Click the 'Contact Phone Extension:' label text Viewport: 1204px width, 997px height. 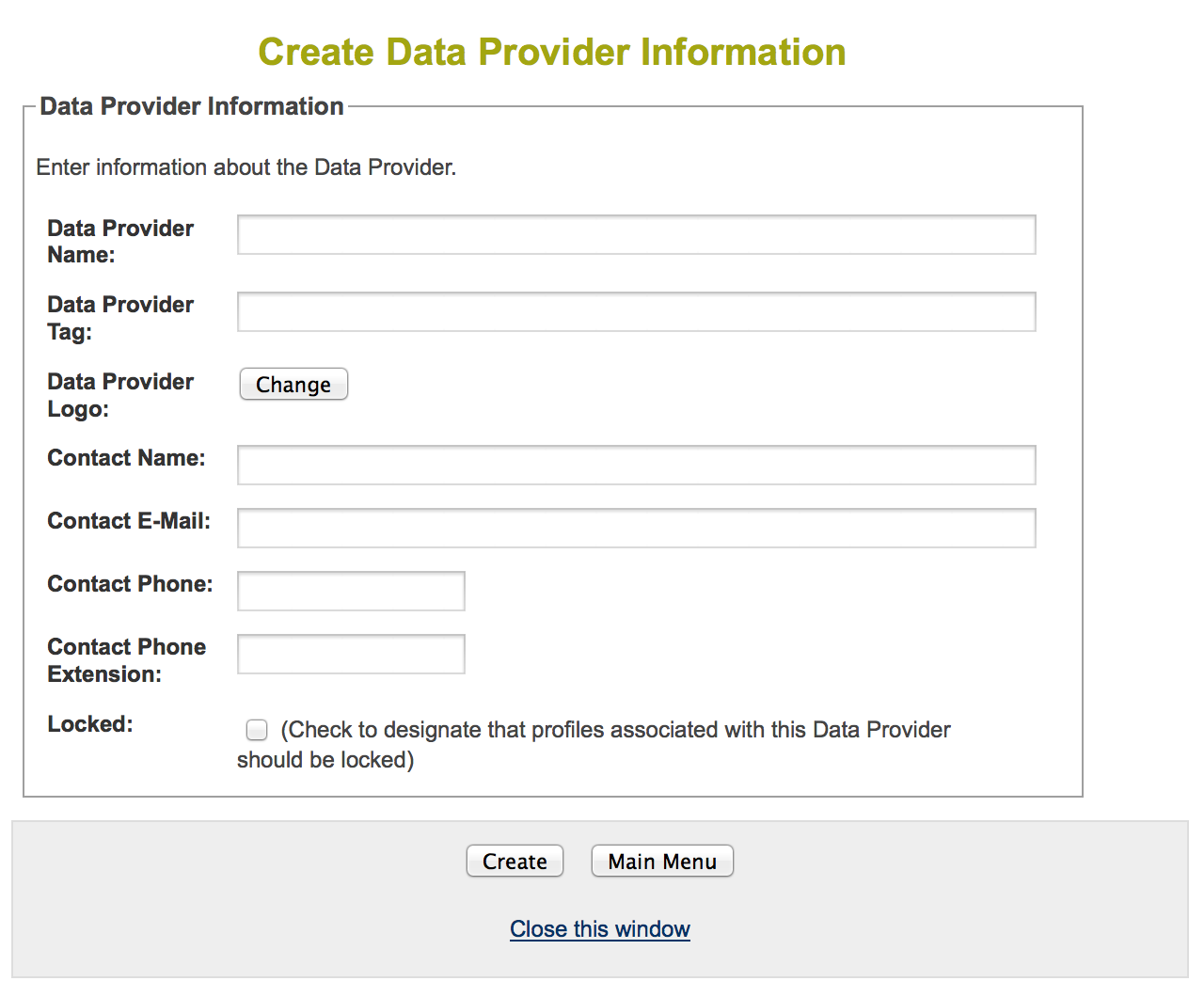126,660
